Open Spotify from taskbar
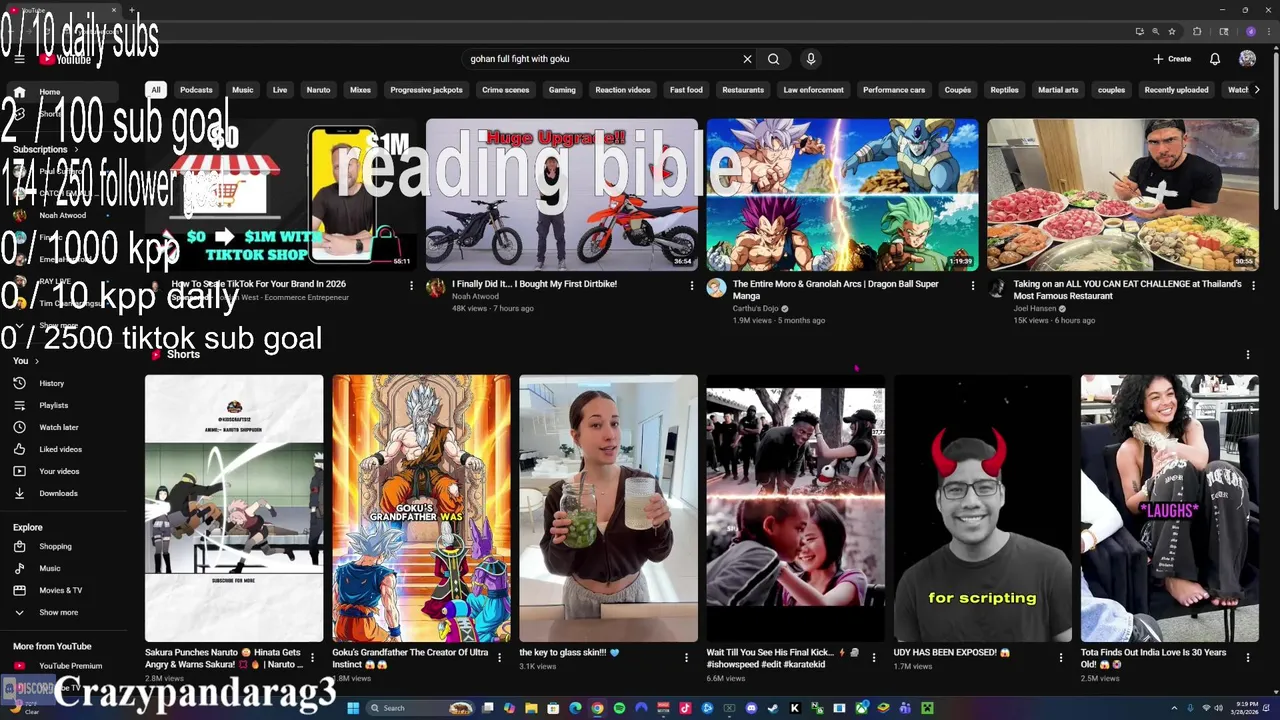1280x720 pixels. [619, 708]
